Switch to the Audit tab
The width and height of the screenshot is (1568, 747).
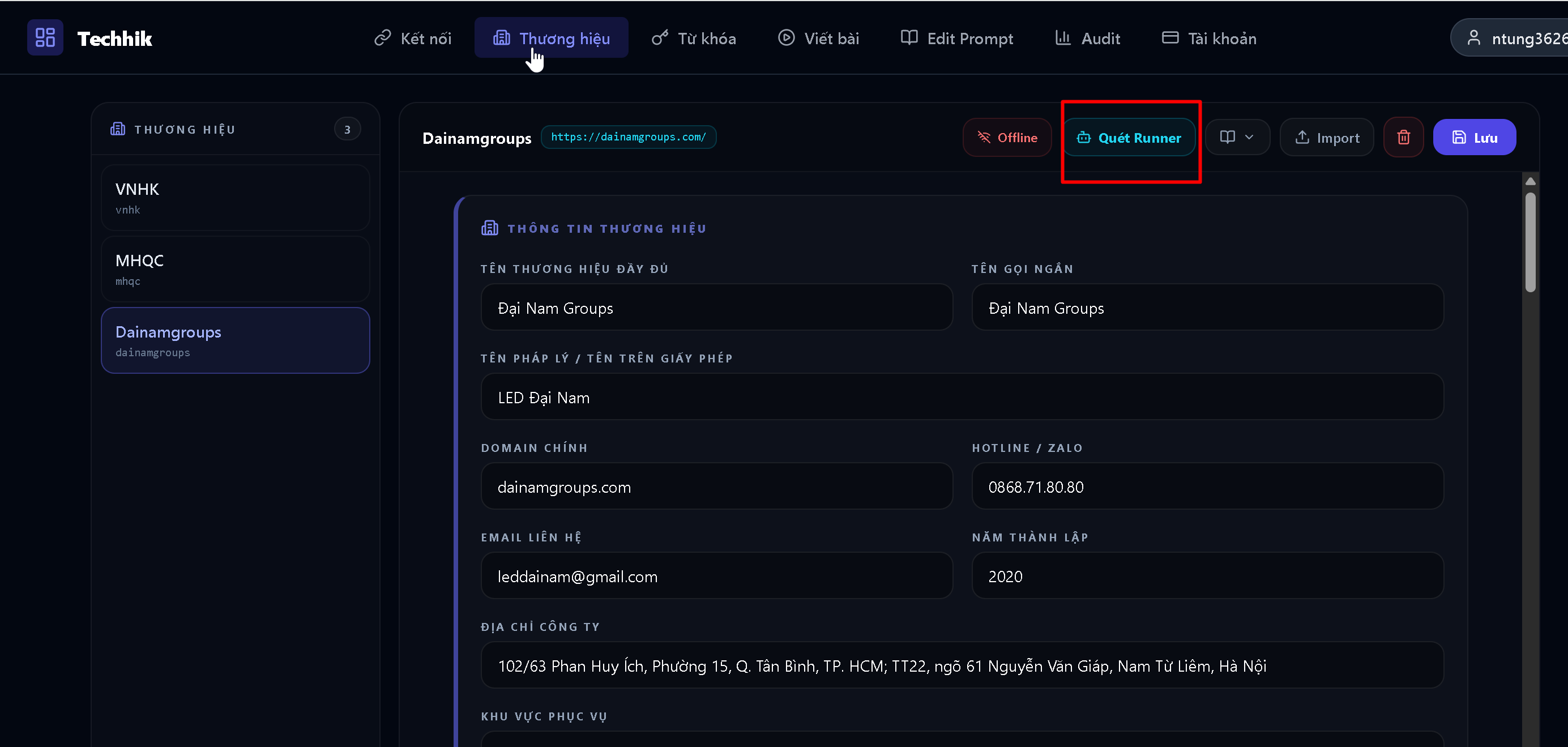pos(1087,39)
